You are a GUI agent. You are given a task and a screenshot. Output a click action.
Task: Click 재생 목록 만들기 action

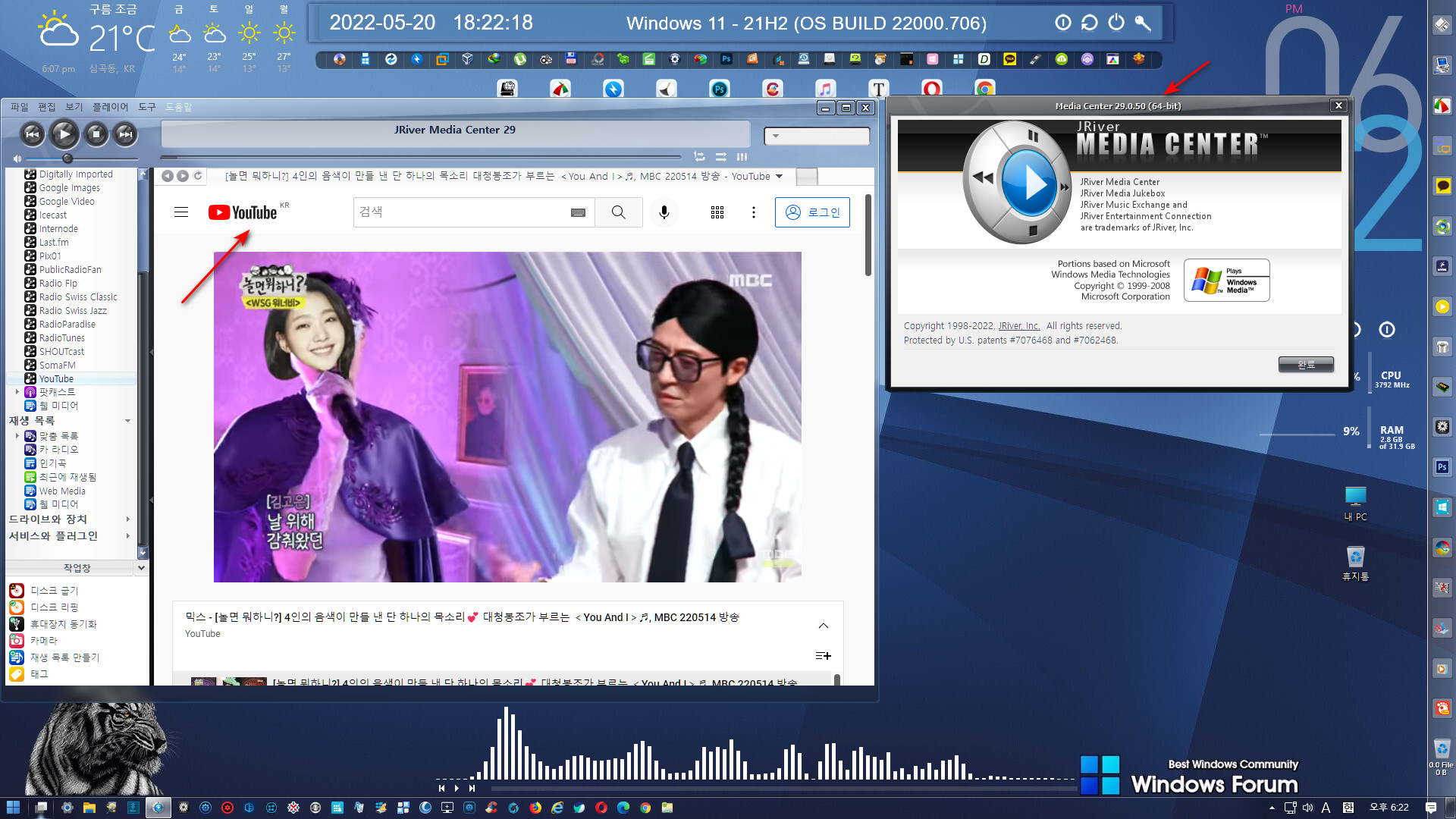pyautogui.click(x=64, y=657)
